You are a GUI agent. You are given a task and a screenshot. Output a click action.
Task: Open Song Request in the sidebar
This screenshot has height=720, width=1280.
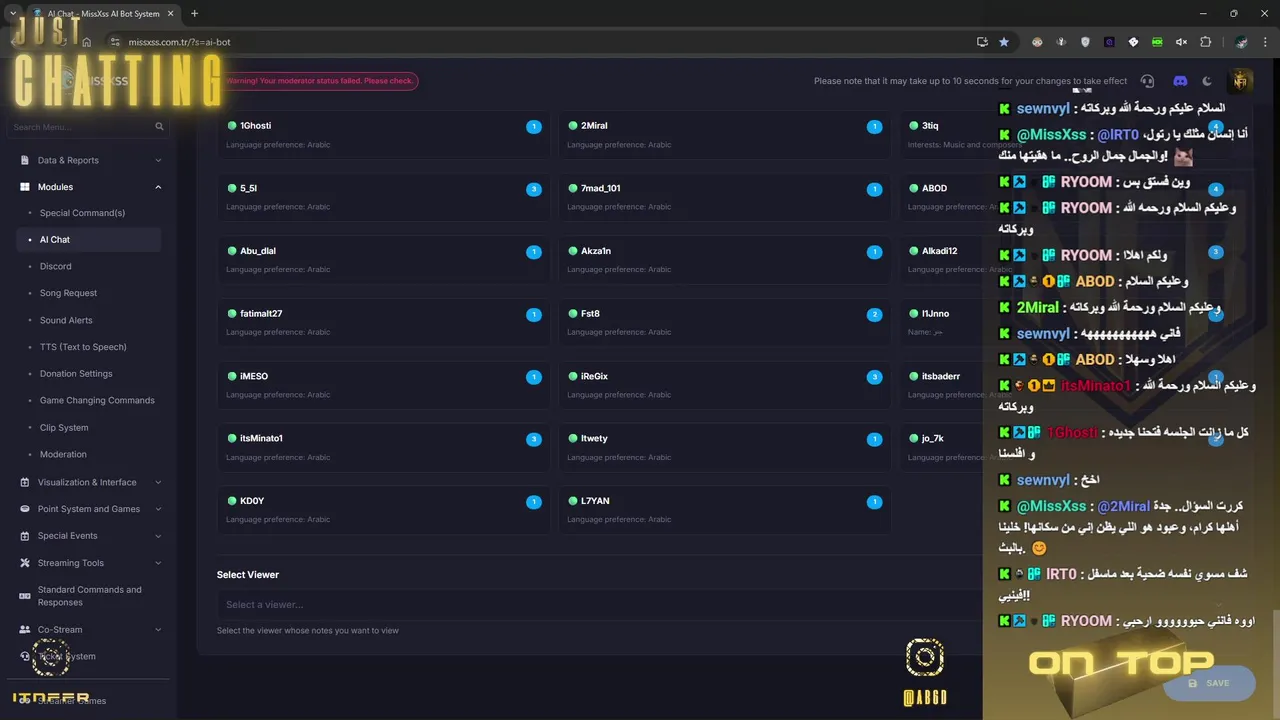[x=68, y=293]
